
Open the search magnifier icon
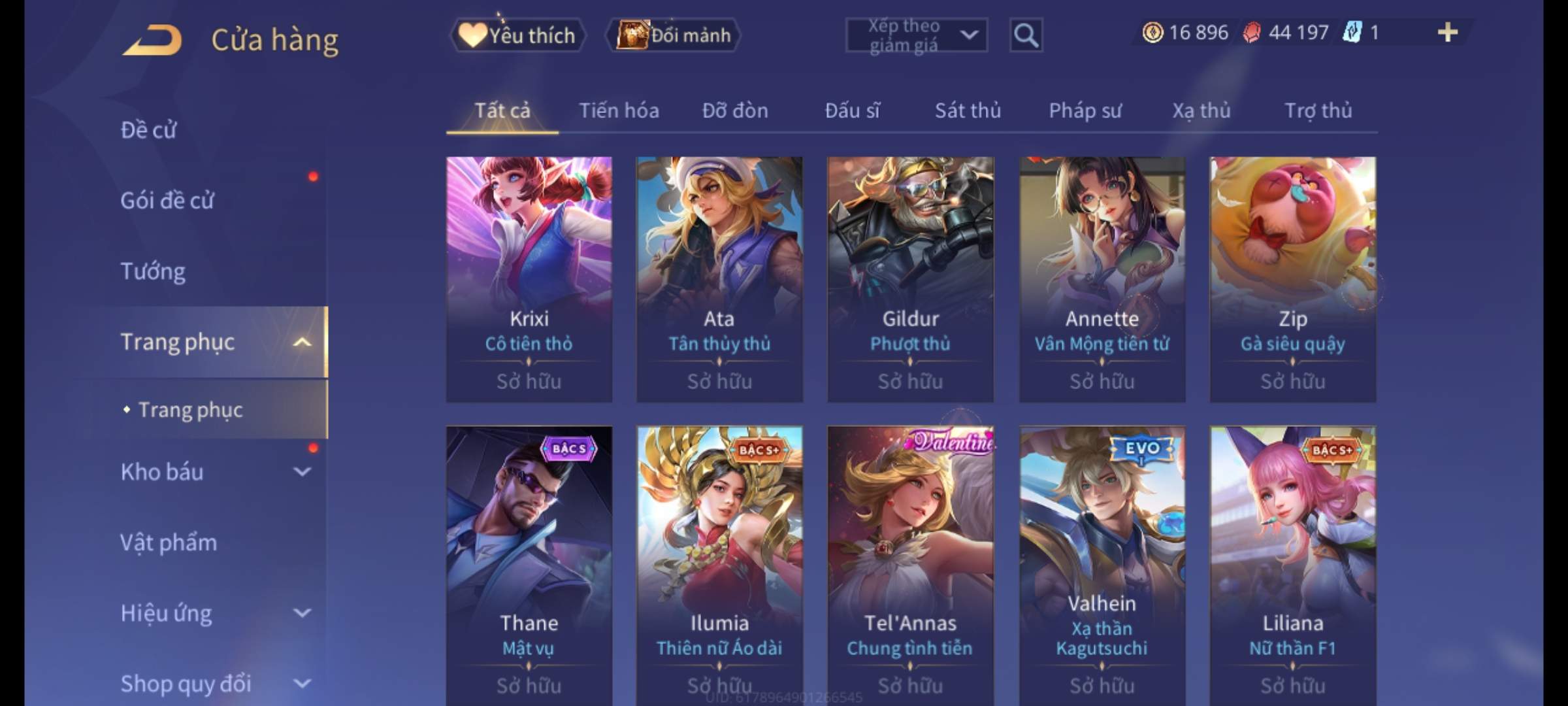tap(1026, 35)
